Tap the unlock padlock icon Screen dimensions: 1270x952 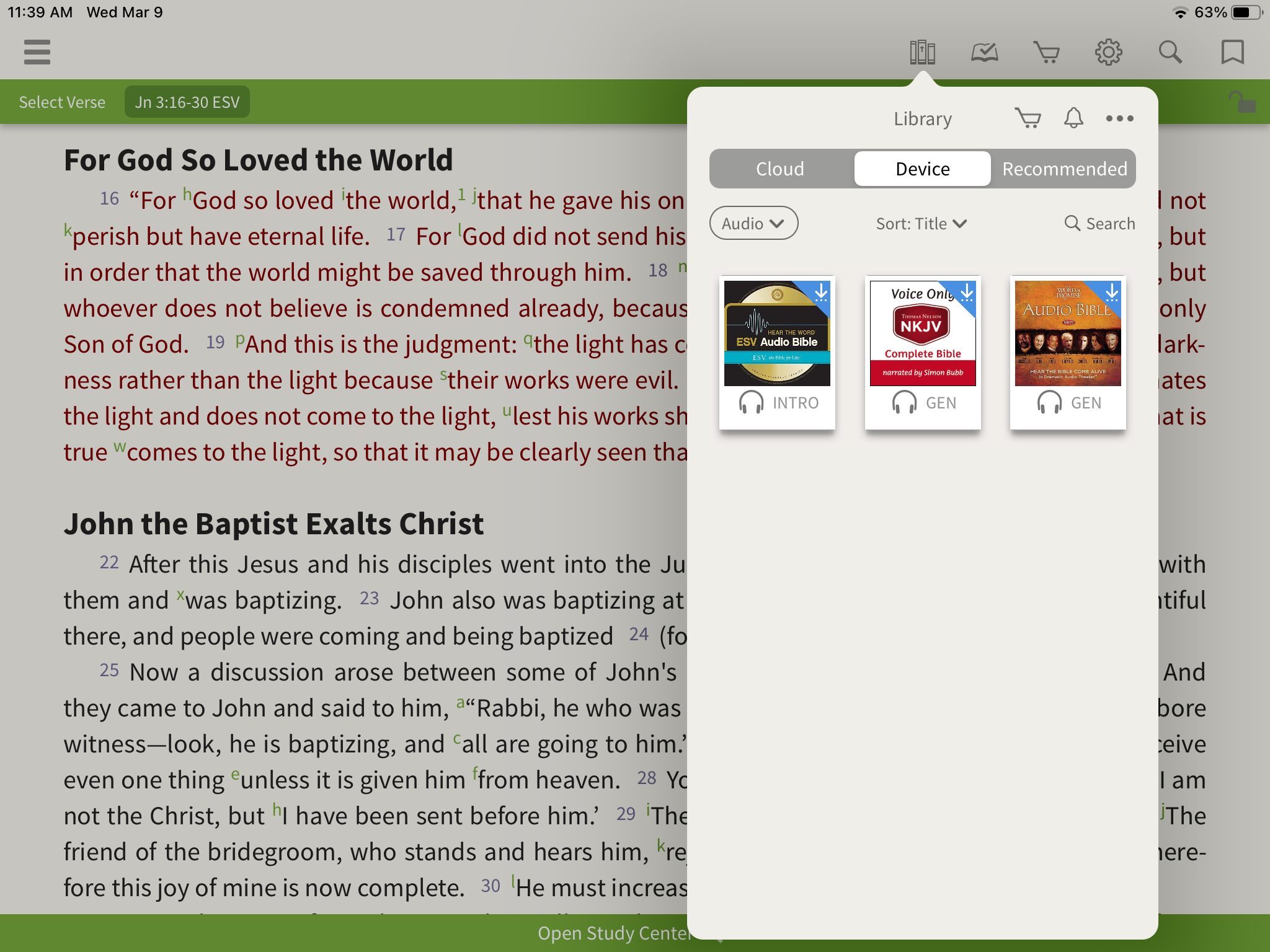click(x=1241, y=102)
